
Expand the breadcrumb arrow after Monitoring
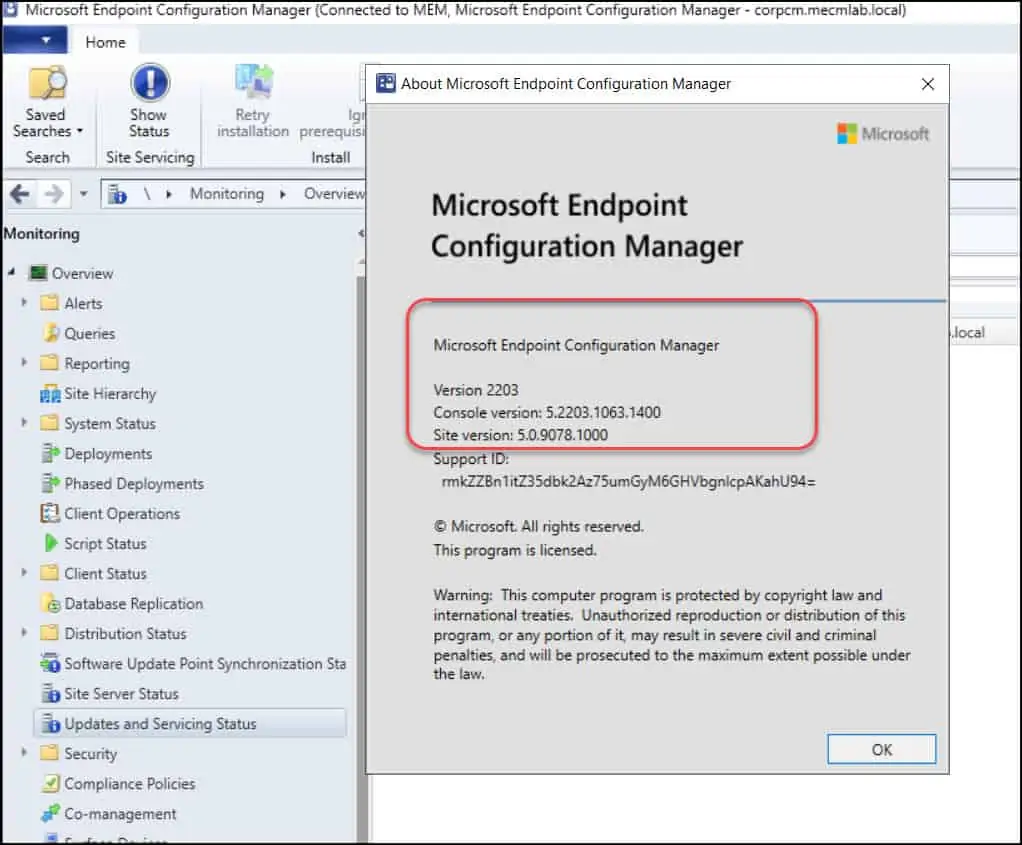[x=283, y=194]
